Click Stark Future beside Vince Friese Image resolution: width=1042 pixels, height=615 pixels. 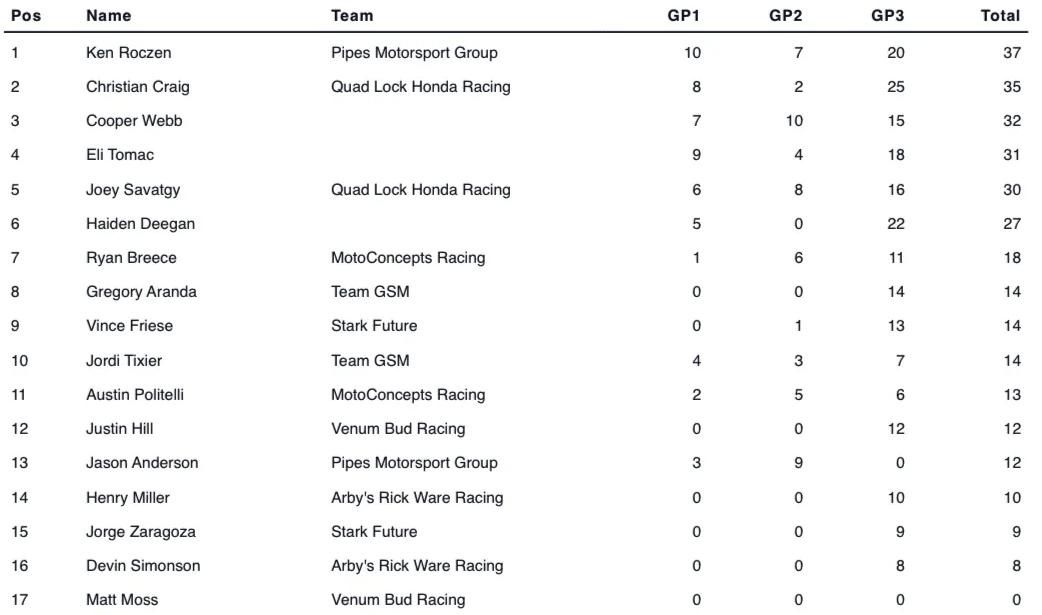[x=374, y=326]
